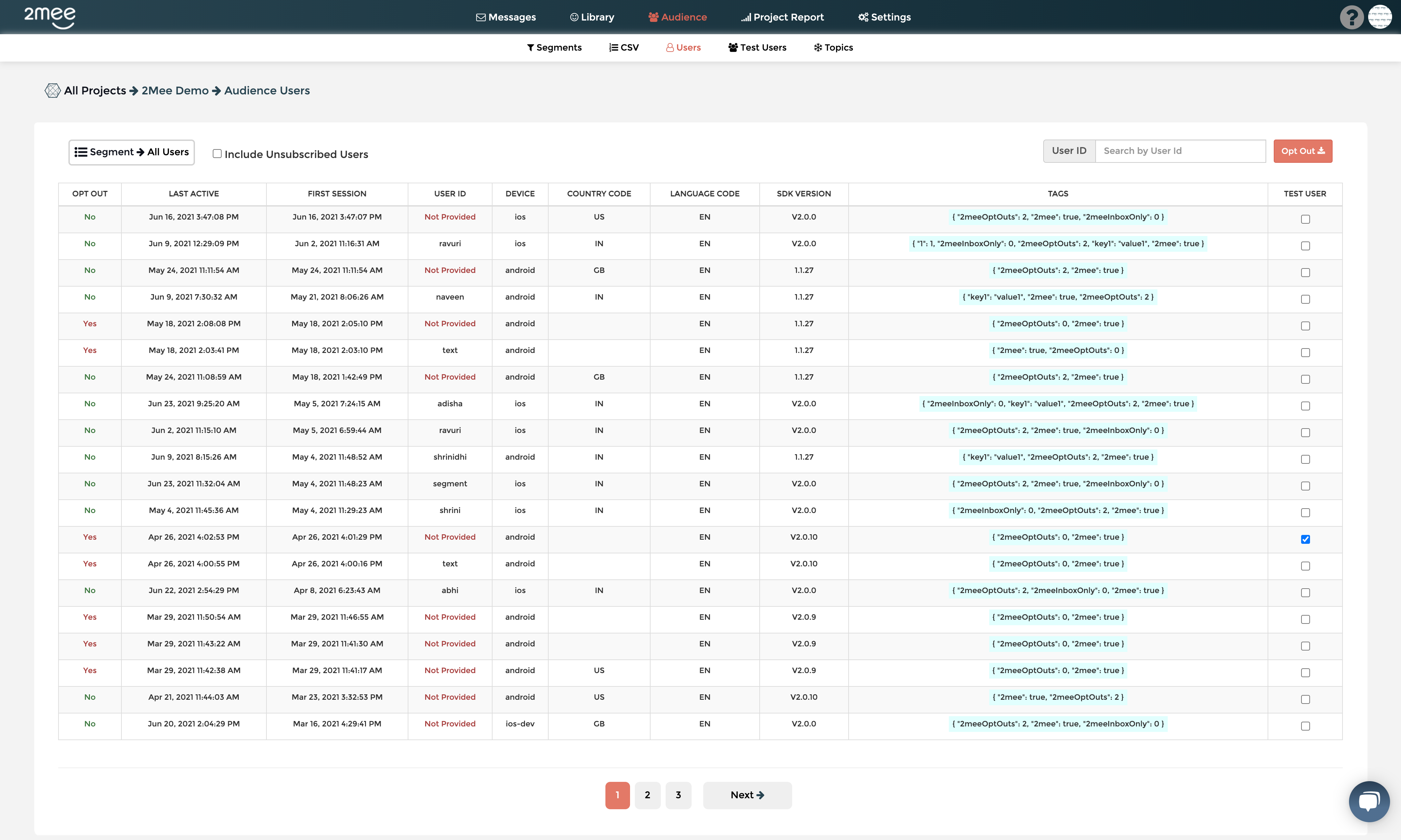Screen dimensions: 1401x840
Task: Click the OPT OUT column header
Action: click(89, 194)
